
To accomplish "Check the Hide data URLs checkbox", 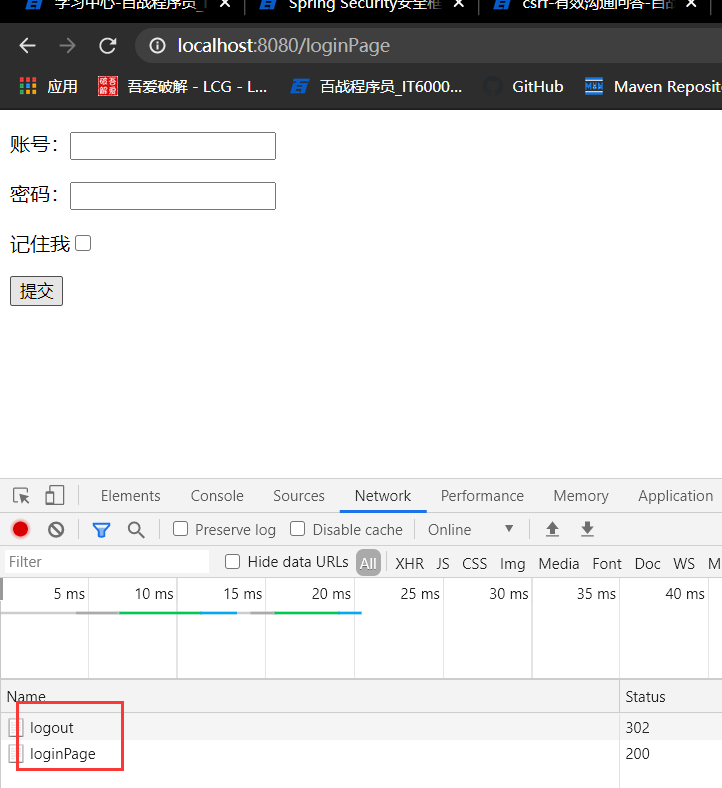I will (232, 561).
